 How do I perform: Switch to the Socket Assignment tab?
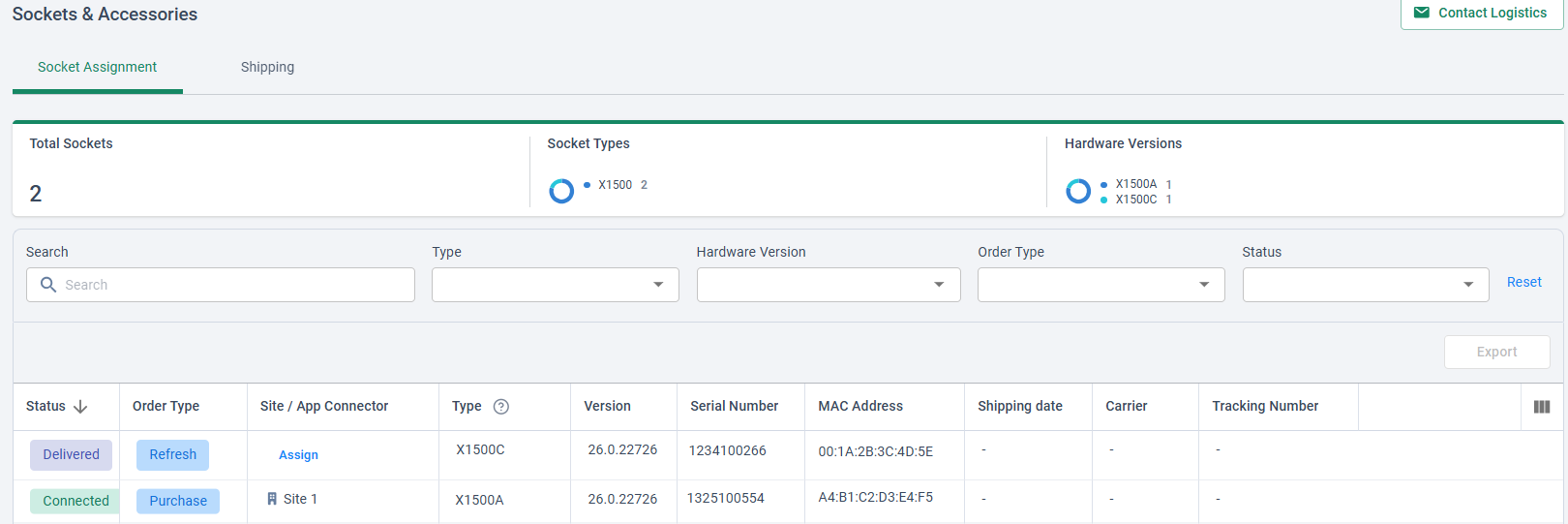pos(97,67)
